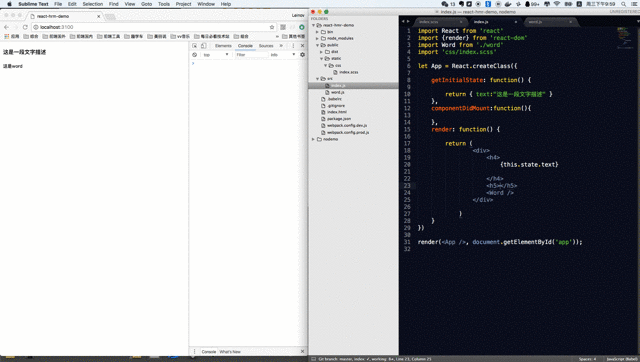Bookmark this page with the star icon
The width and height of the screenshot is (640, 362).
pyautogui.click(x=272, y=27)
